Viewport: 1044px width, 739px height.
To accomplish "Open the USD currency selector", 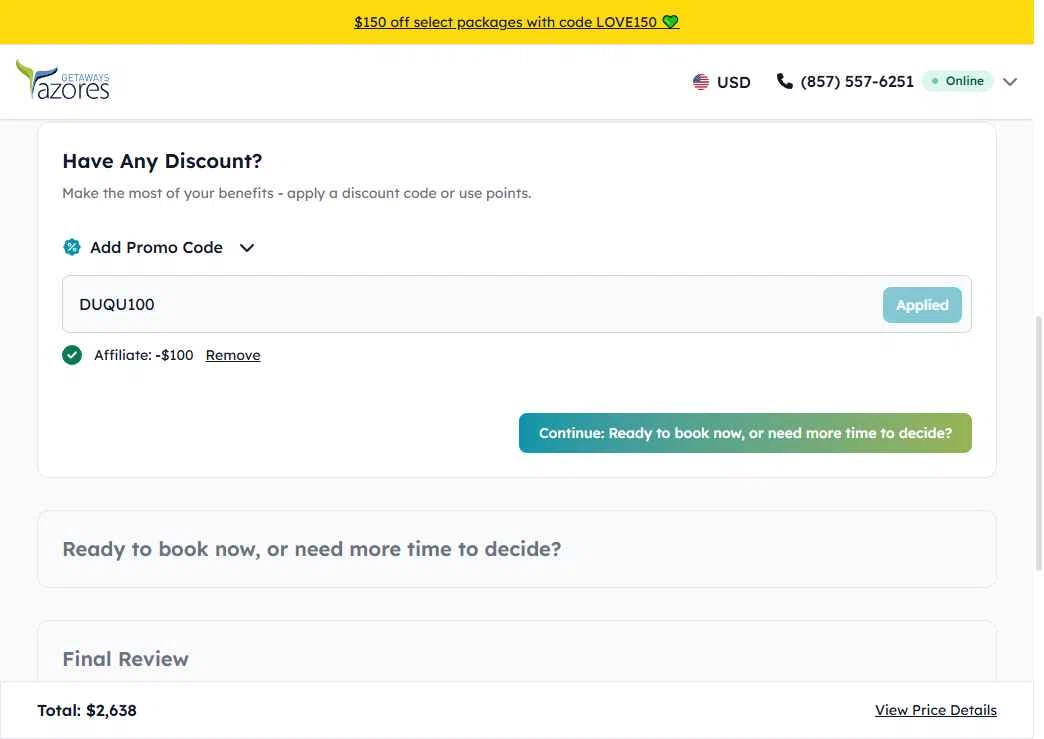I will [722, 82].
